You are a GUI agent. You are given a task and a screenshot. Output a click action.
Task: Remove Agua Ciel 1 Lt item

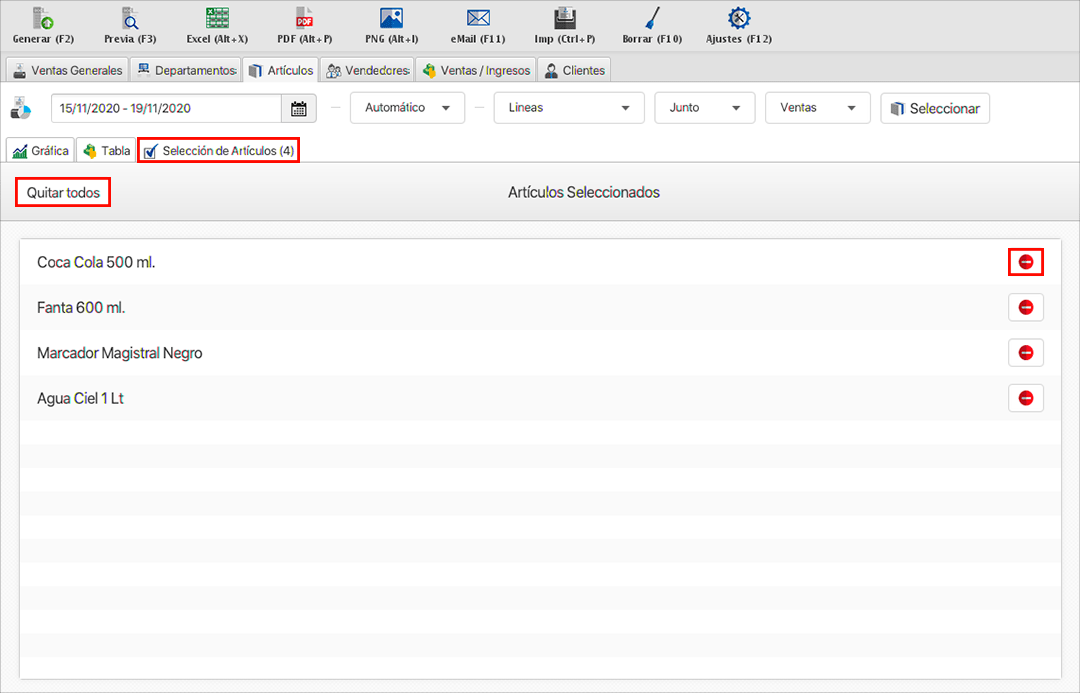coord(1025,398)
